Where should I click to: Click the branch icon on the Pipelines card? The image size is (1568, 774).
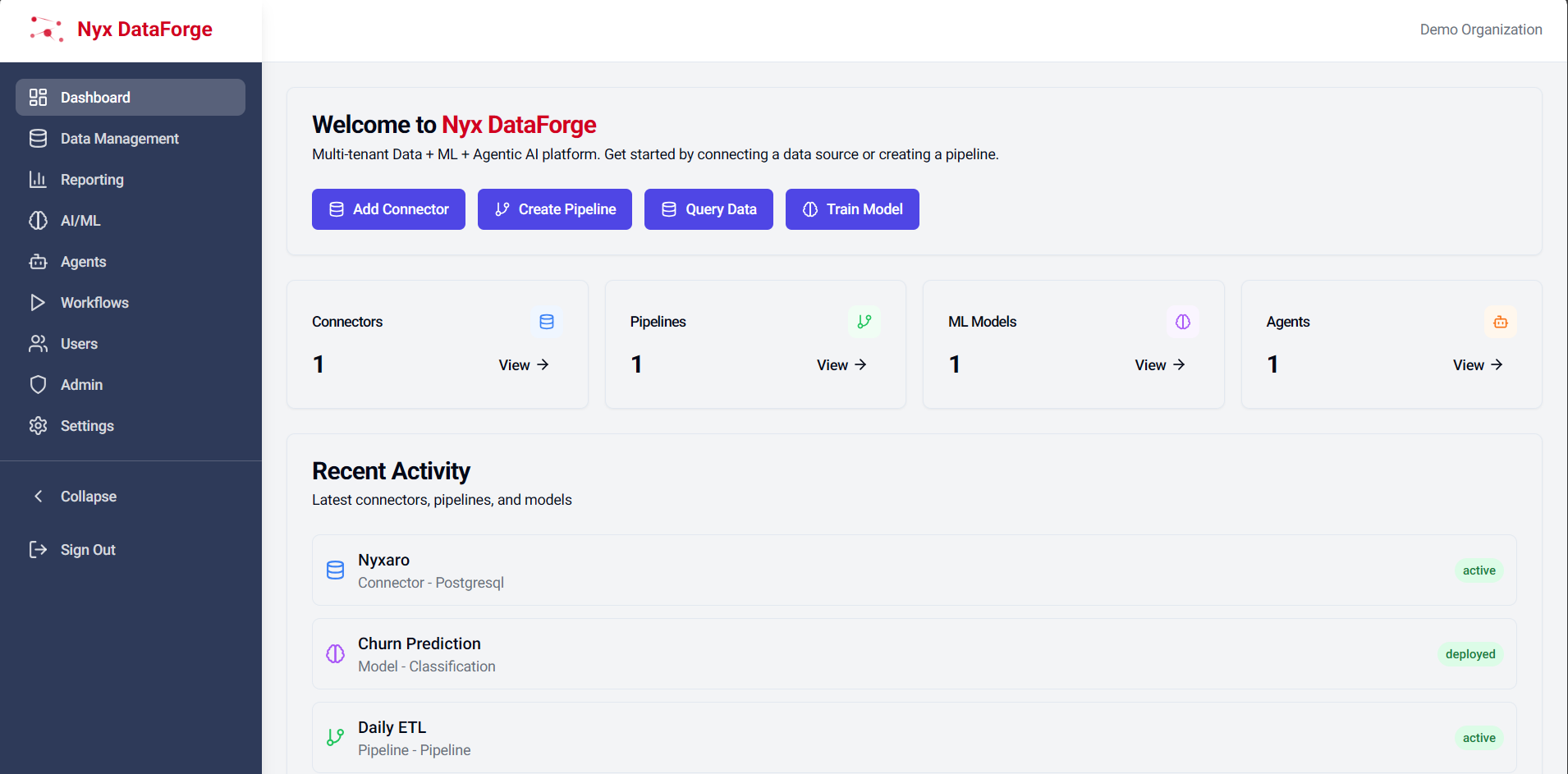[864, 322]
